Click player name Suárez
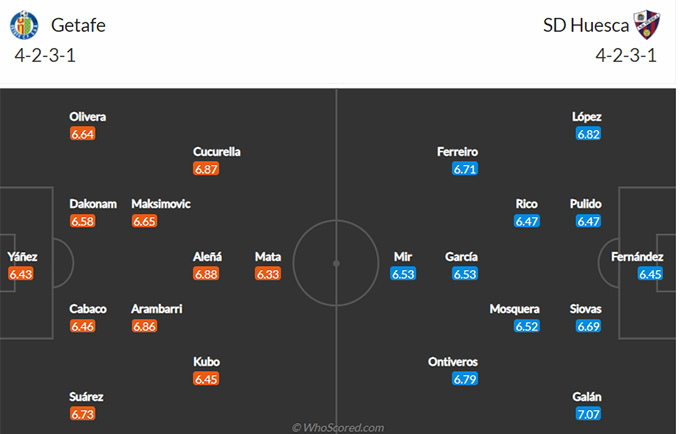Image resolution: width=680 pixels, height=434 pixels. click(86, 397)
